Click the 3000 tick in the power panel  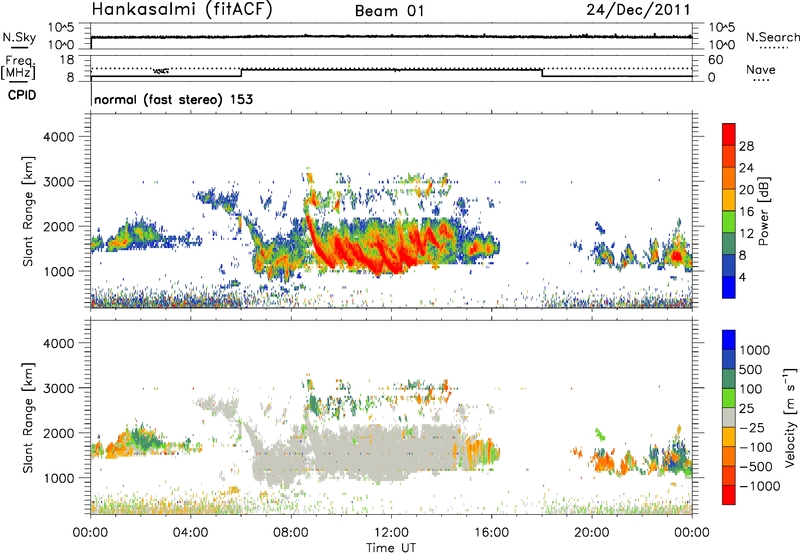click(x=58, y=182)
